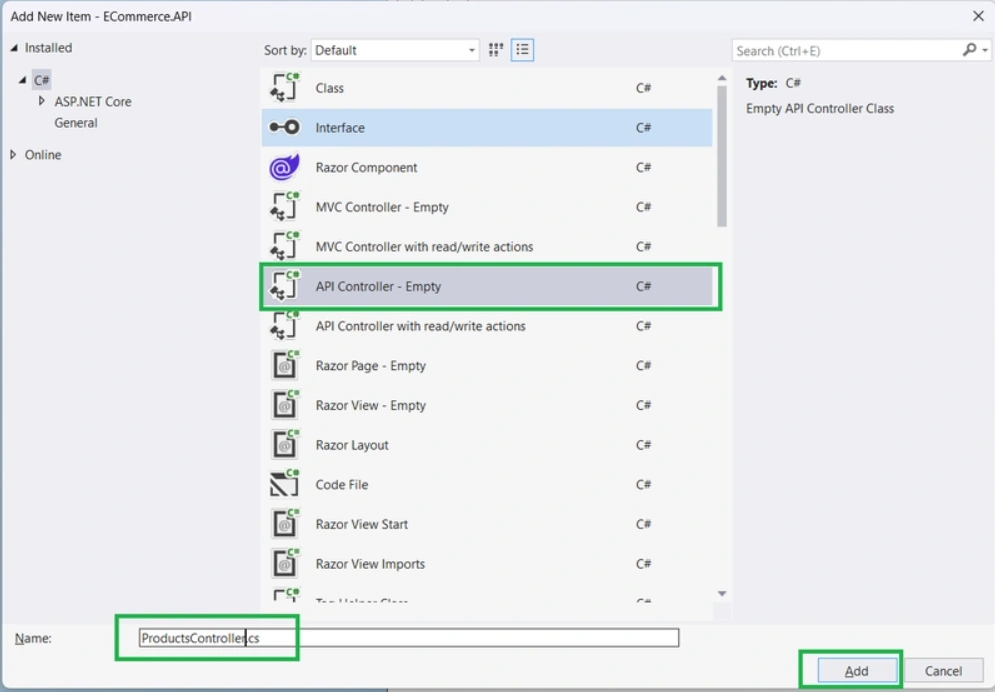Collapse the Installed tree node
Image resolution: width=995 pixels, height=692 pixels.
pyautogui.click(x=14, y=48)
